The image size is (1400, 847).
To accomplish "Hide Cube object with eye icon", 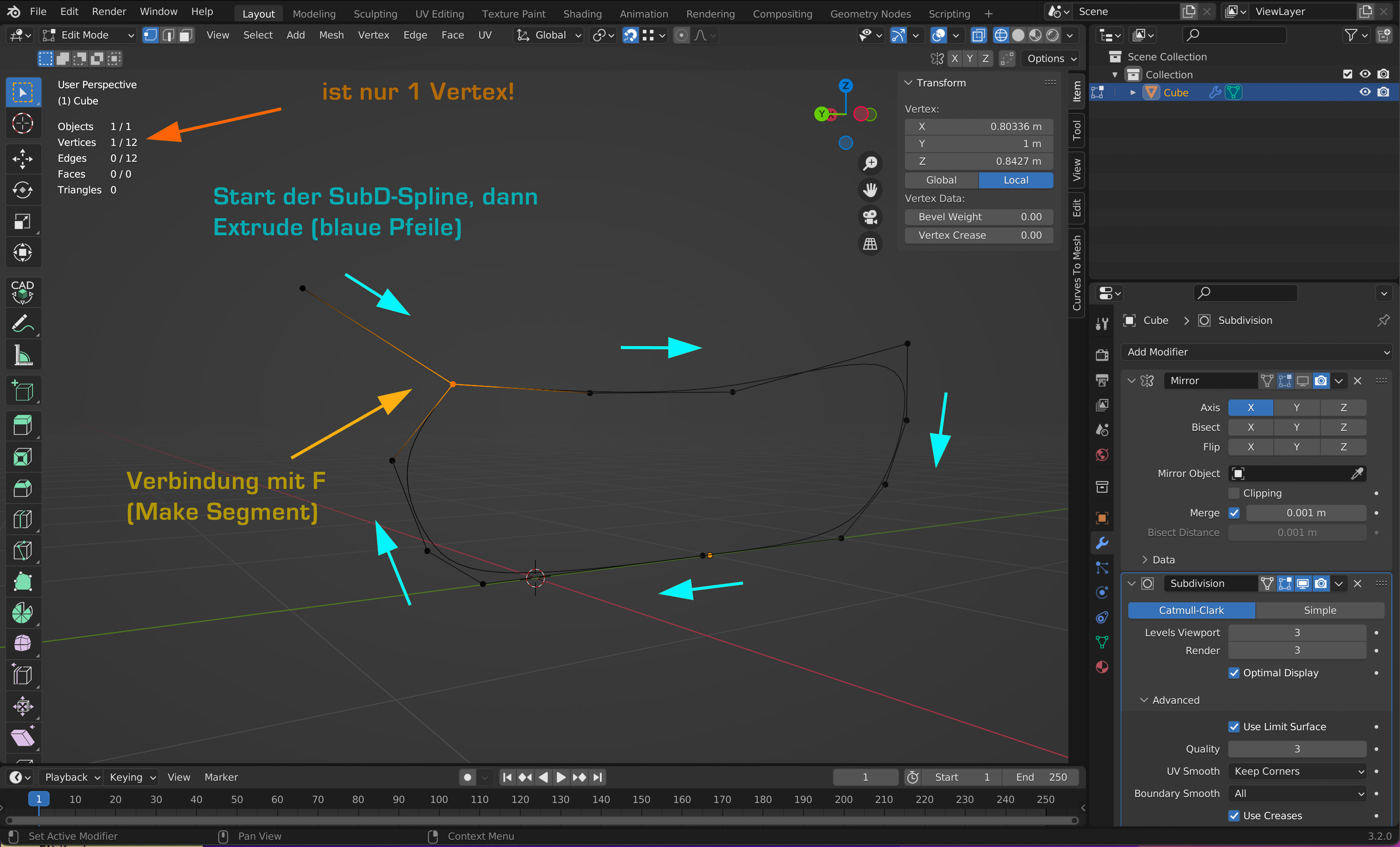I will click(x=1364, y=92).
